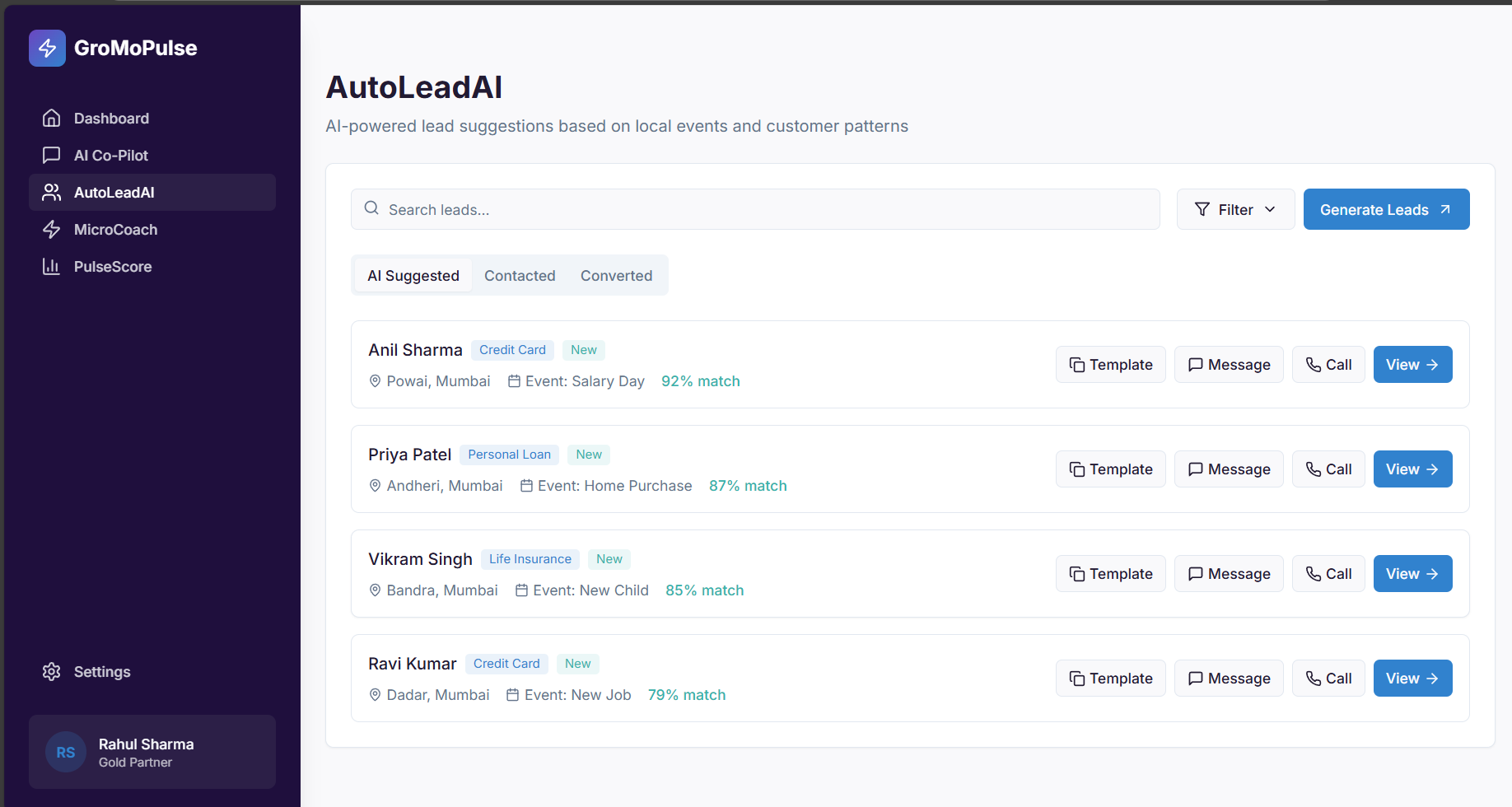This screenshot has width=1512, height=807.
Task: Click Template button for Anil Sharma
Action: tap(1110, 364)
